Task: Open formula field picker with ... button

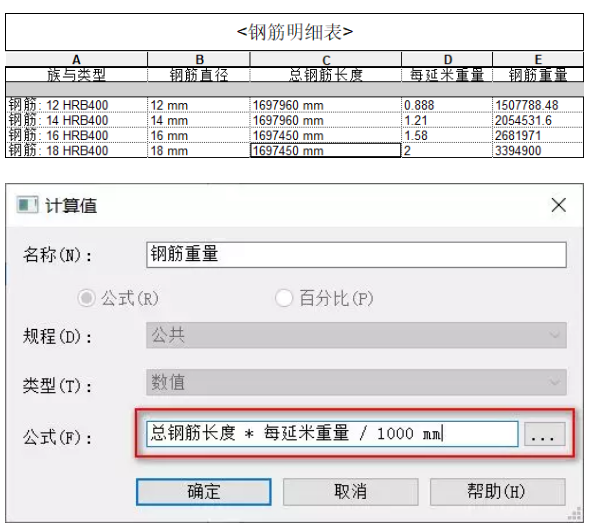Action: pos(545,434)
